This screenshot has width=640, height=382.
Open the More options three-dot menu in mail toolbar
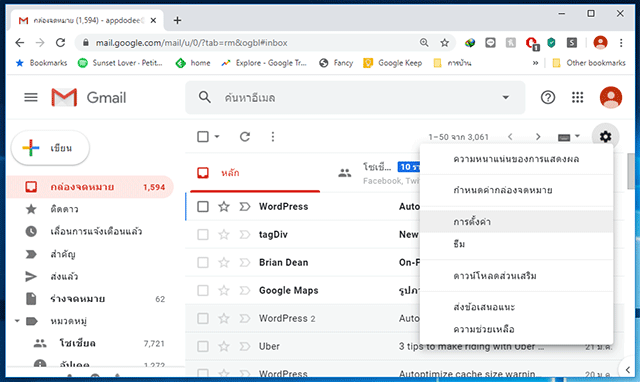click(273, 137)
